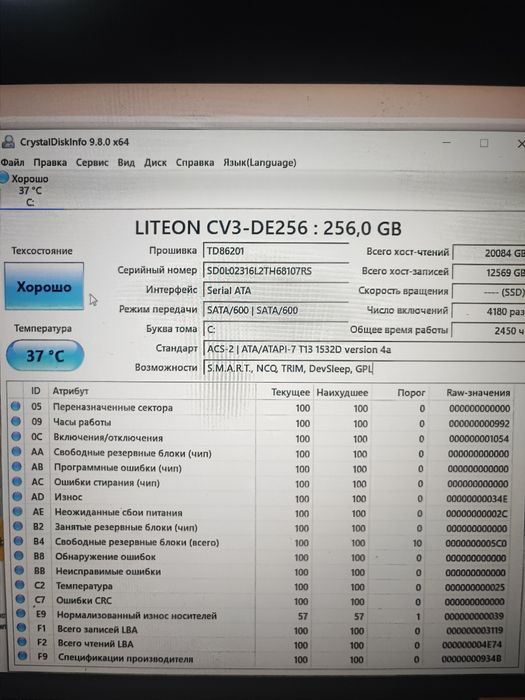This screenshot has width=525, height=700.
Task: Open the Диск menu
Action: tap(155, 162)
